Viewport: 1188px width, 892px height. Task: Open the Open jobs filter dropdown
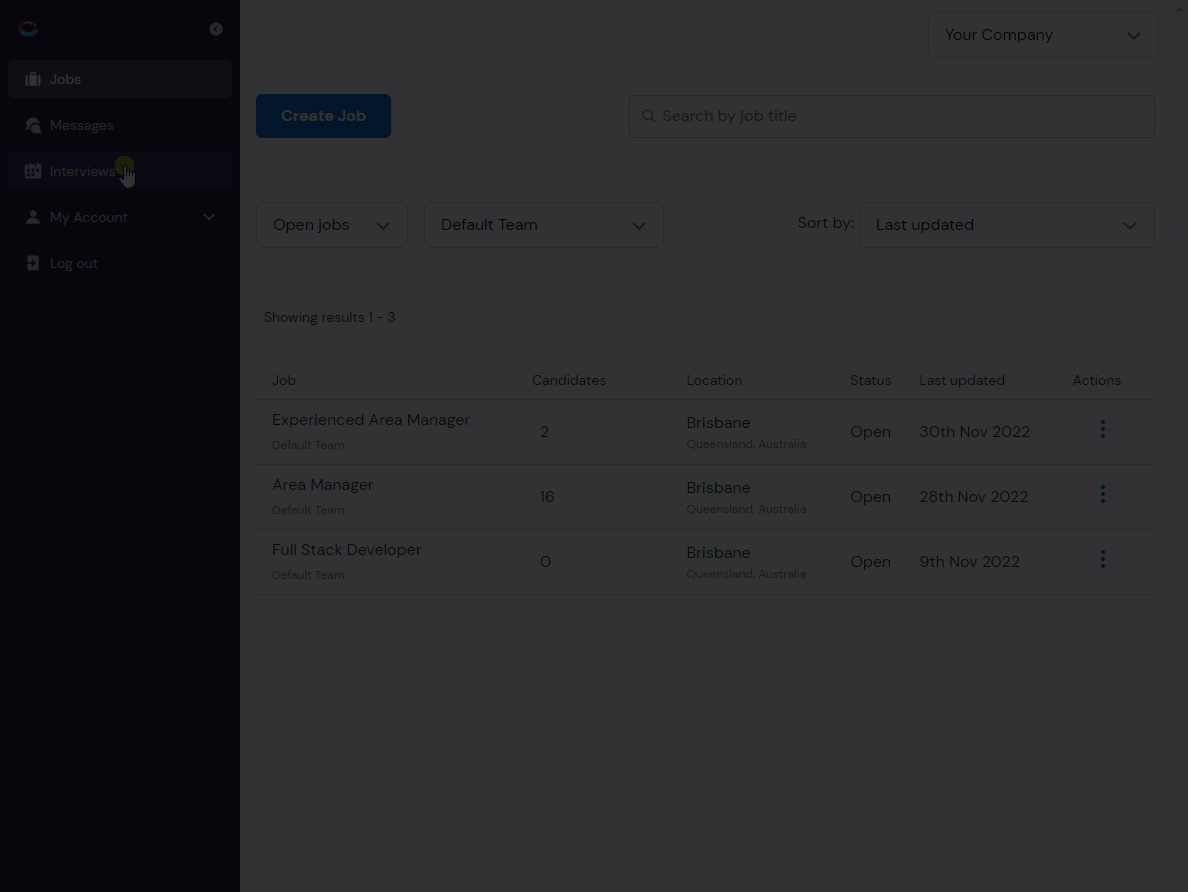point(332,225)
